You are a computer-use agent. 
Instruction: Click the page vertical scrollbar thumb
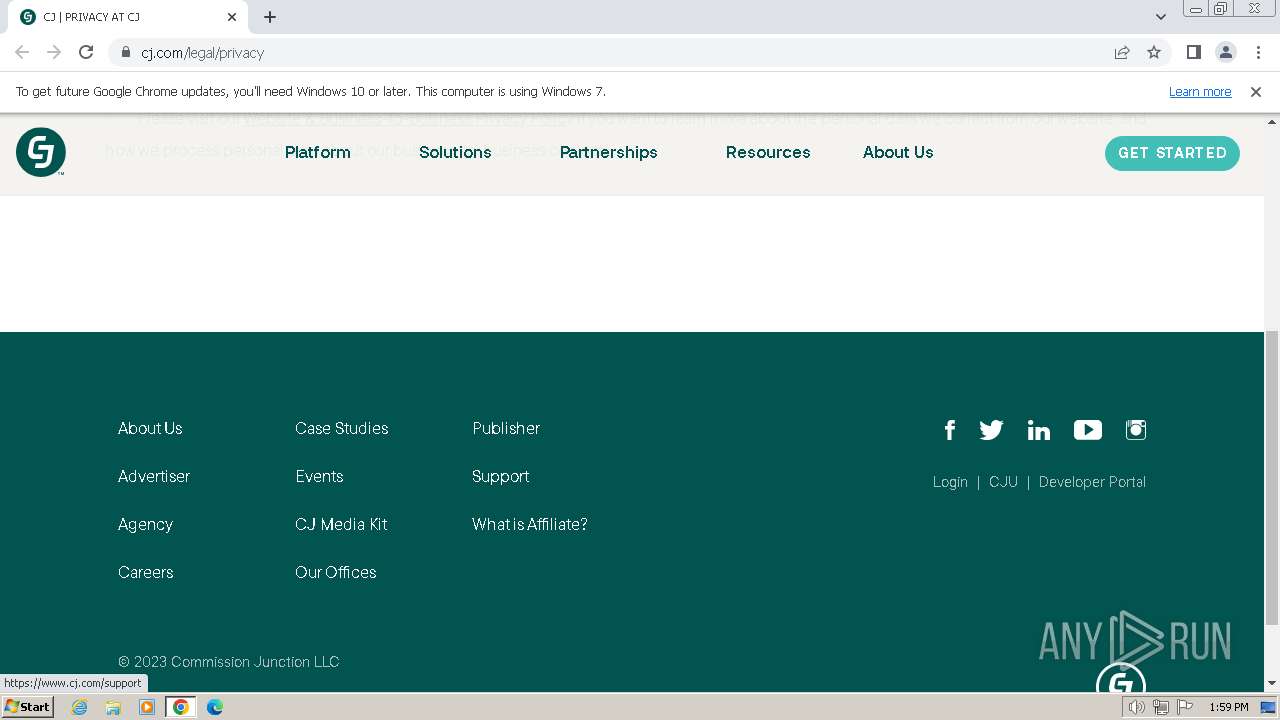pyautogui.click(x=1272, y=478)
